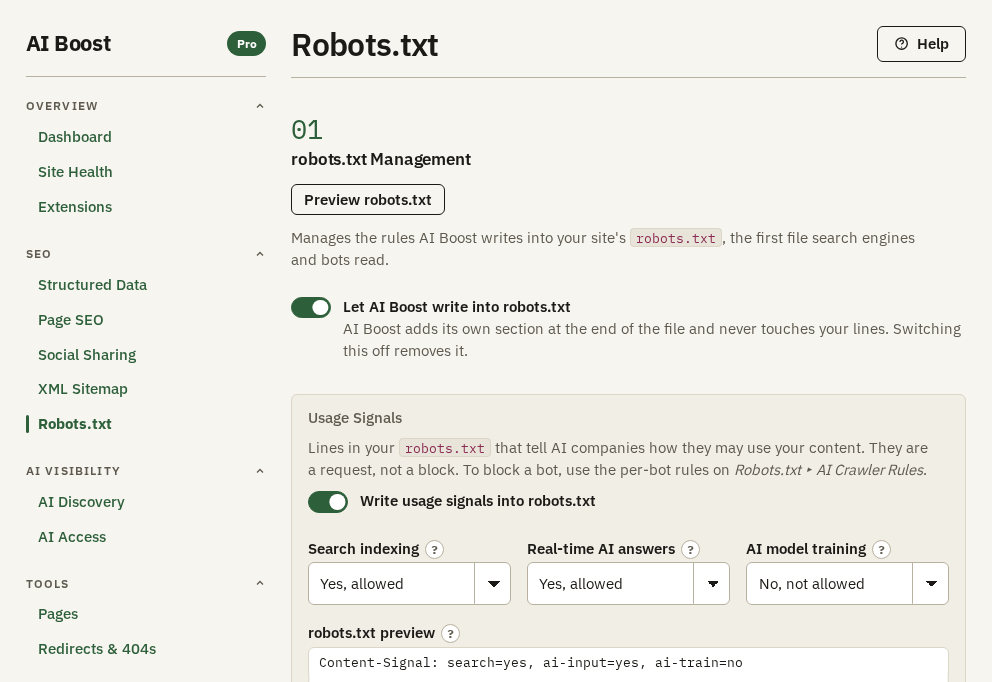Open the AI model training dropdown

pyautogui.click(x=846, y=583)
